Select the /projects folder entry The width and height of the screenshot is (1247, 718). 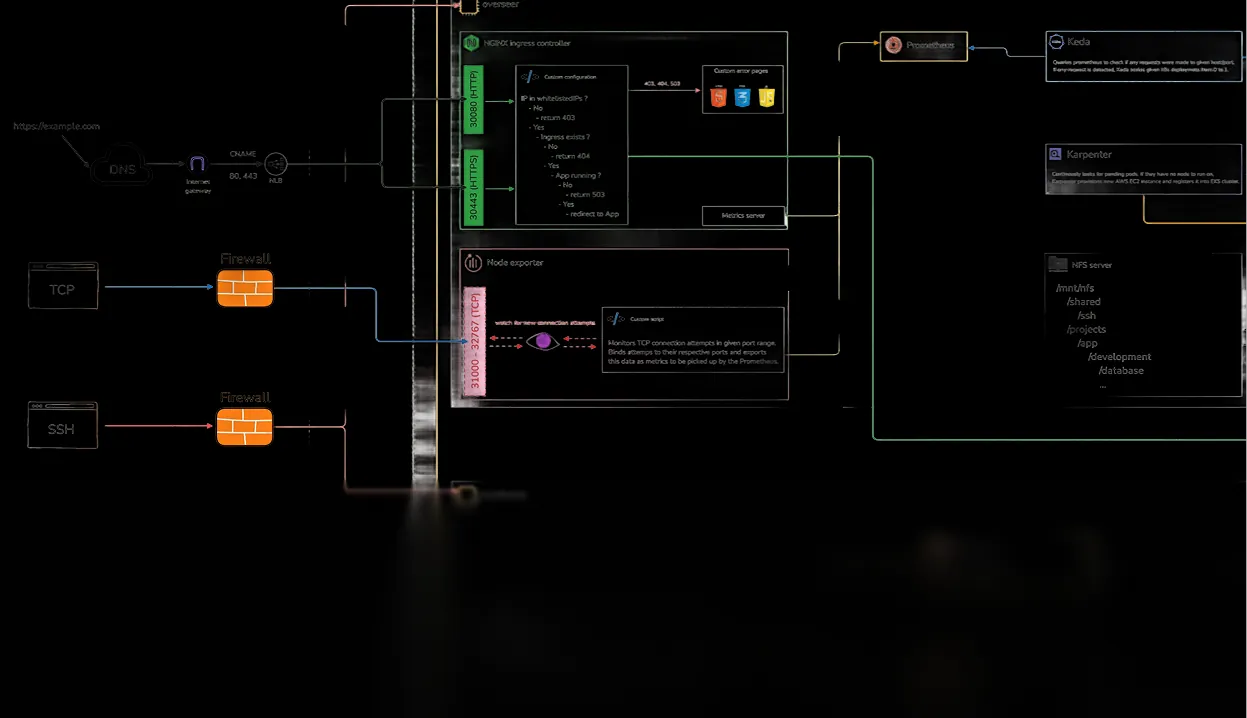[1086, 329]
